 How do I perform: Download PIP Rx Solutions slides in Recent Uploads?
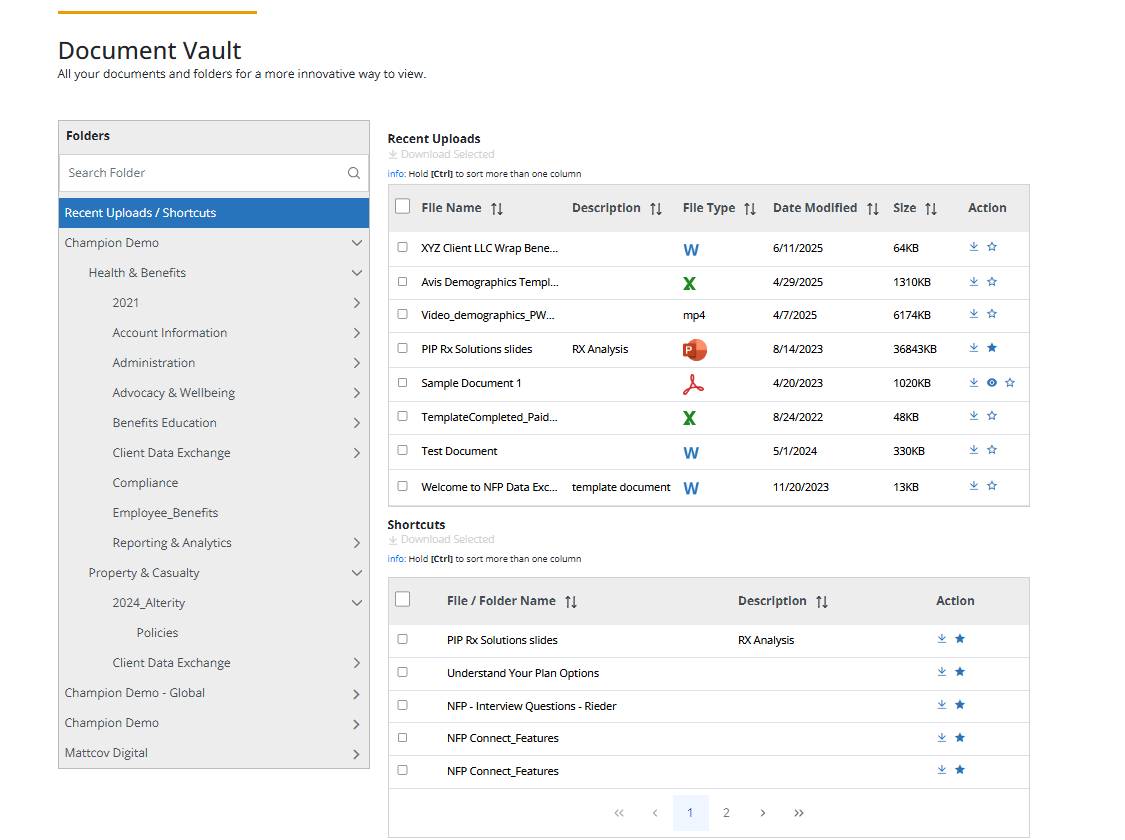tap(974, 348)
